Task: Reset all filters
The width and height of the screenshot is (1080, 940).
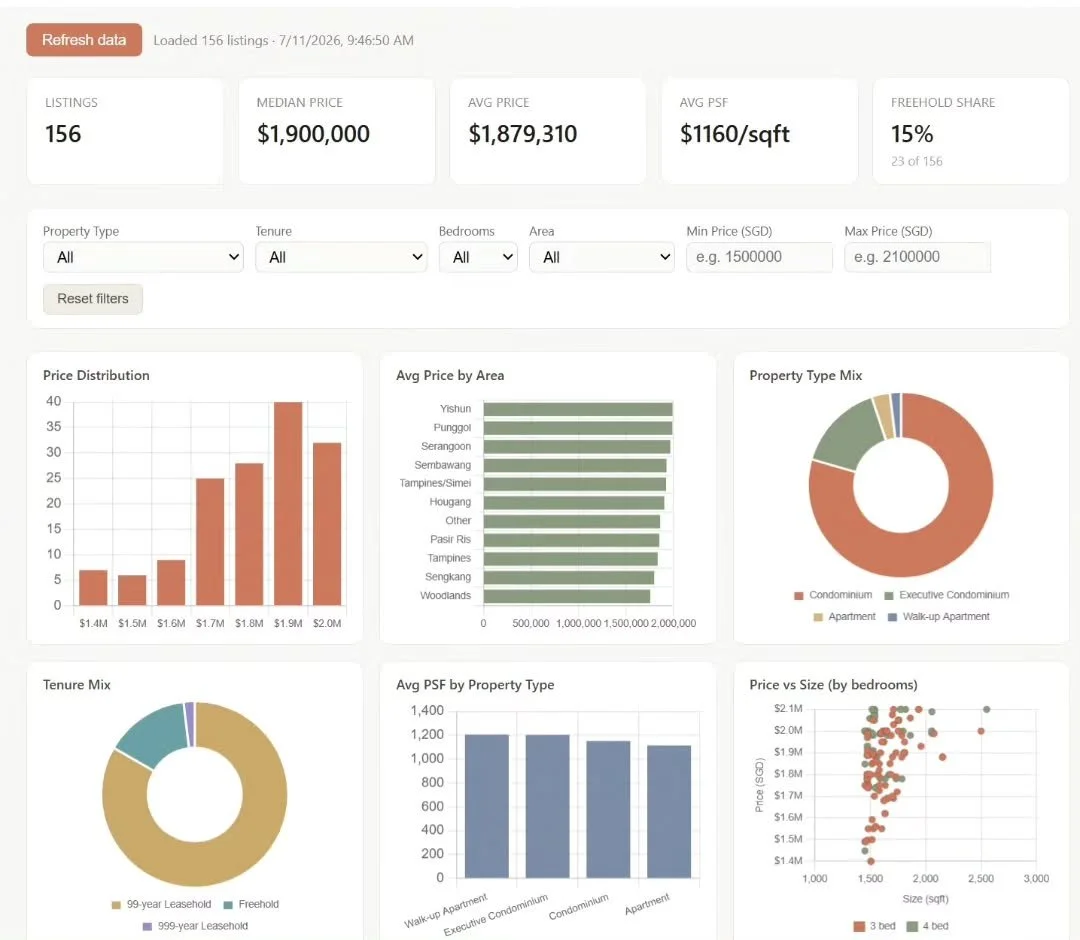Action: tap(93, 299)
